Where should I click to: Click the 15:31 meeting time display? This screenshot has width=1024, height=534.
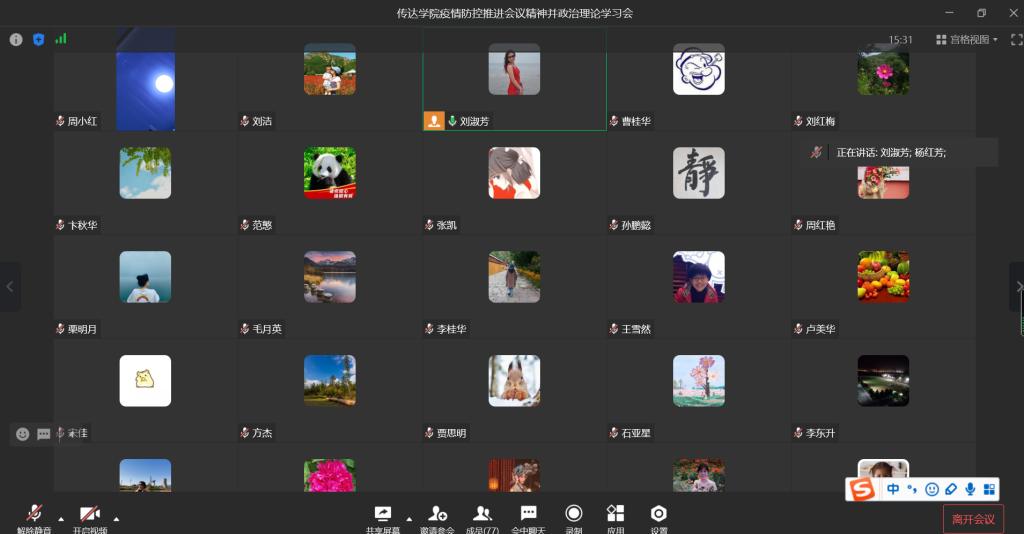pos(901,40)
